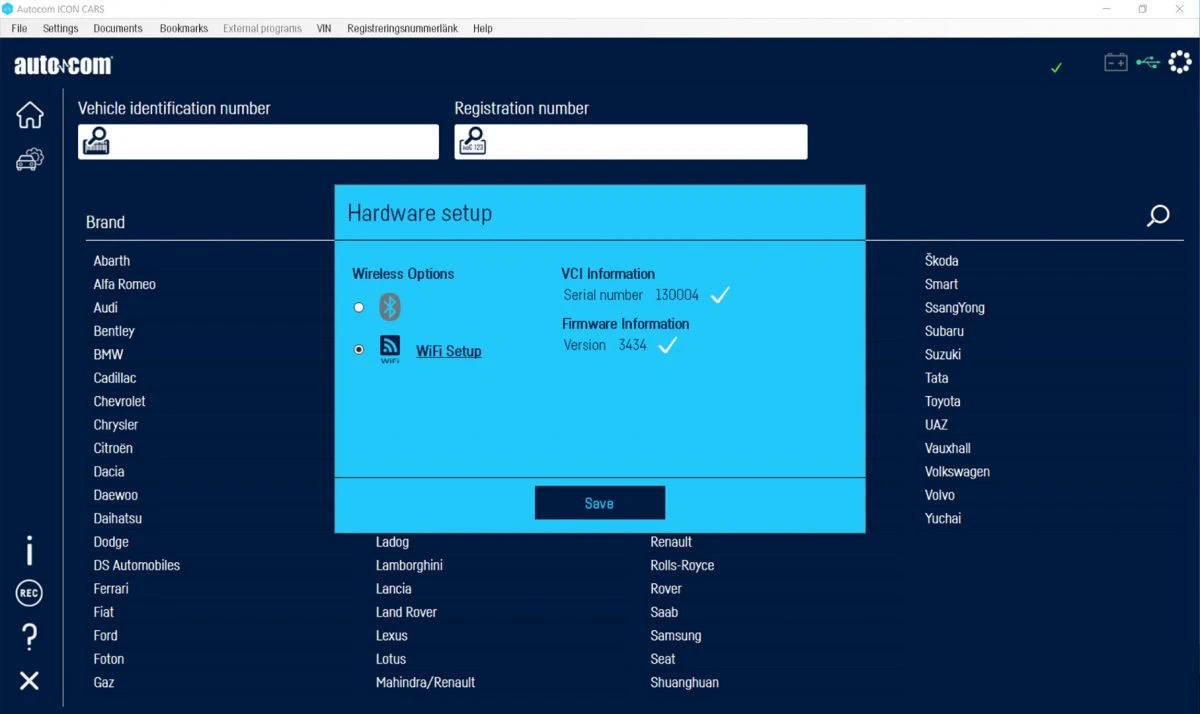The image size is (1200, 714).
Task: Select the Renault brand
Action: [671, 542]
